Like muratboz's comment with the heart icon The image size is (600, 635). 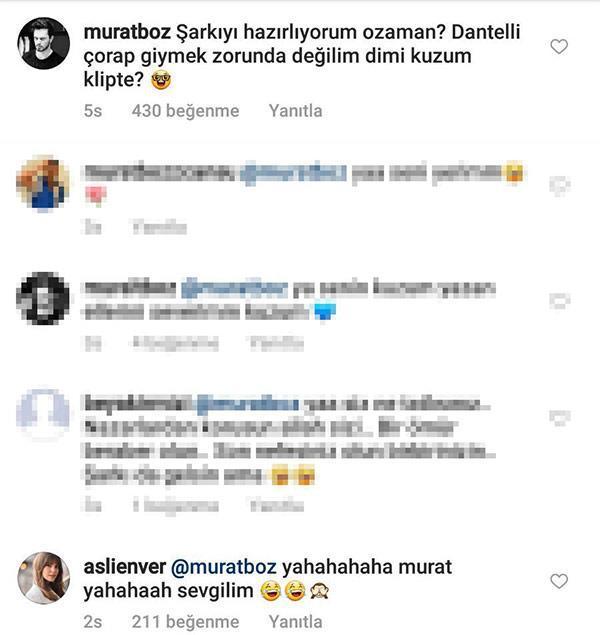pos(559,47)
